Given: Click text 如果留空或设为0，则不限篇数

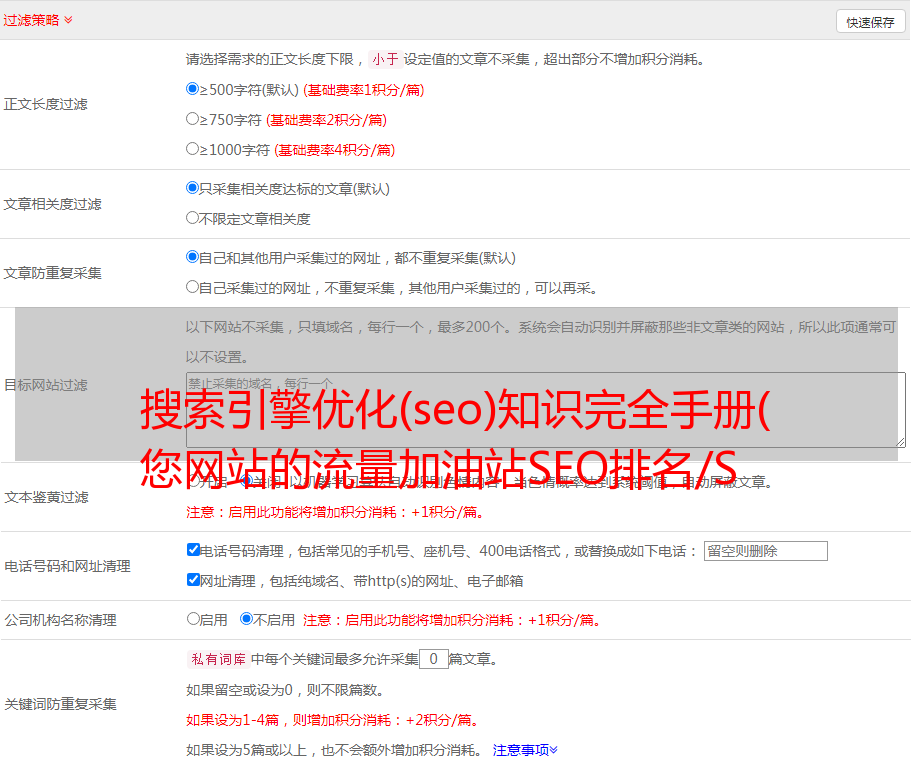Looking at the screenshot, I should (285, 690).
